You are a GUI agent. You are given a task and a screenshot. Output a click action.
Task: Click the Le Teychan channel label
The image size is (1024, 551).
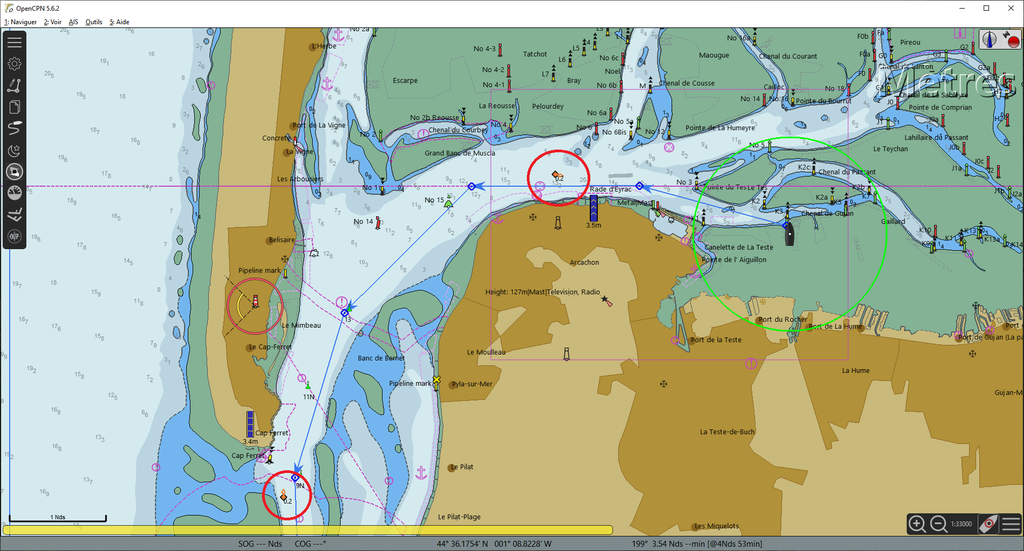(x=890, y=149)
